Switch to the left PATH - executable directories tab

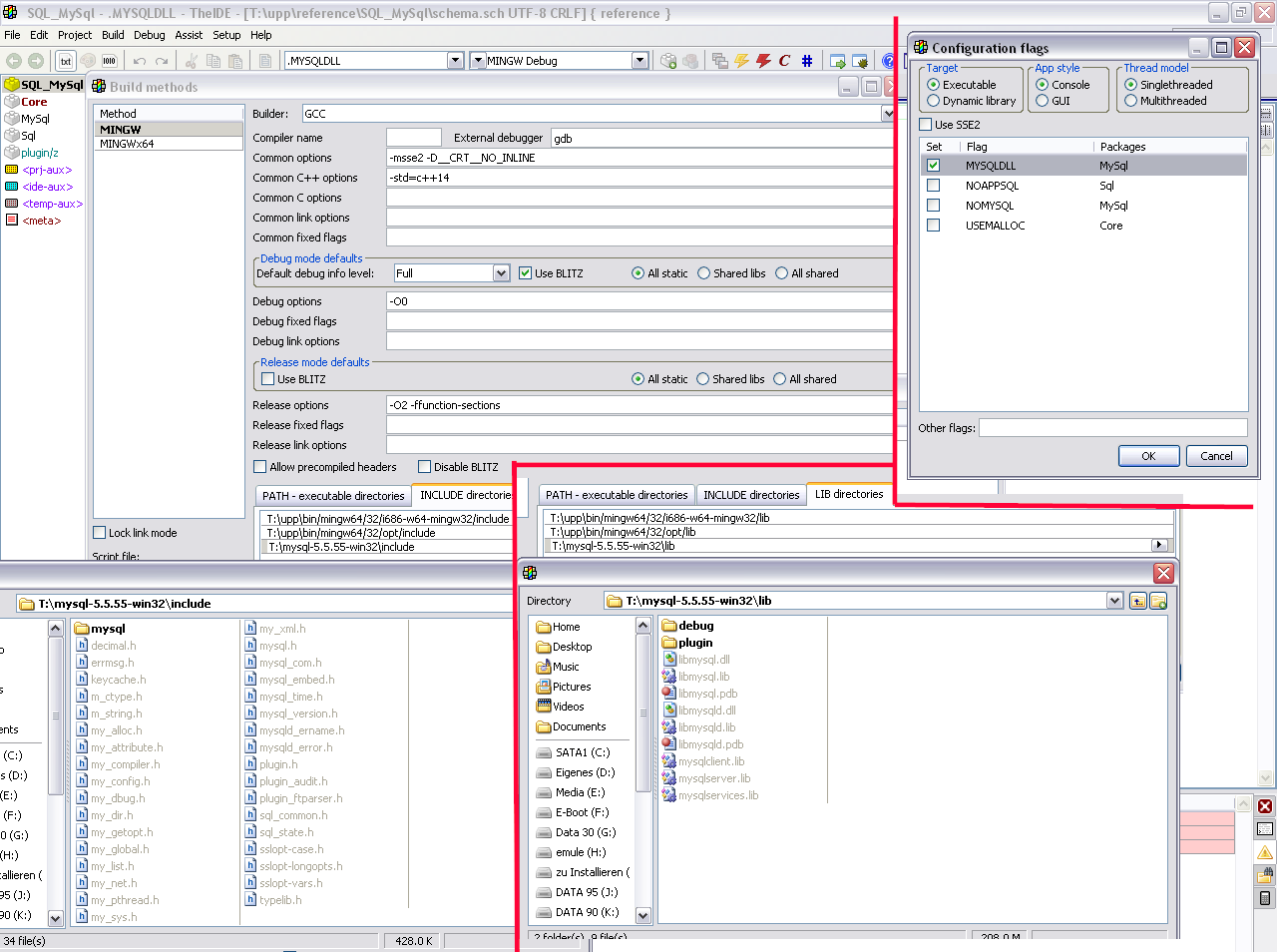coord(333,496)
